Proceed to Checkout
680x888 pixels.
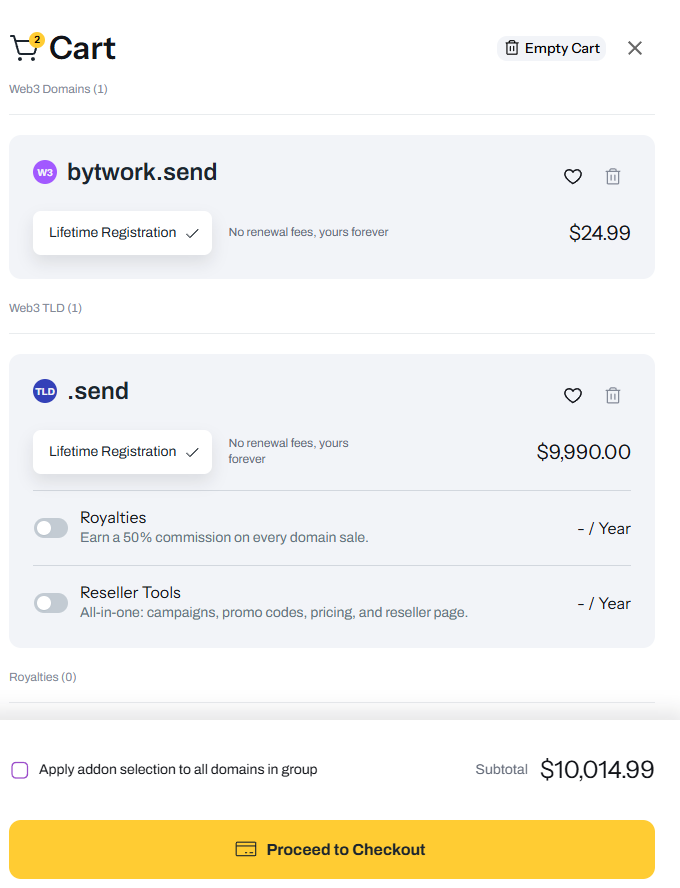click(x=332, y=850)
